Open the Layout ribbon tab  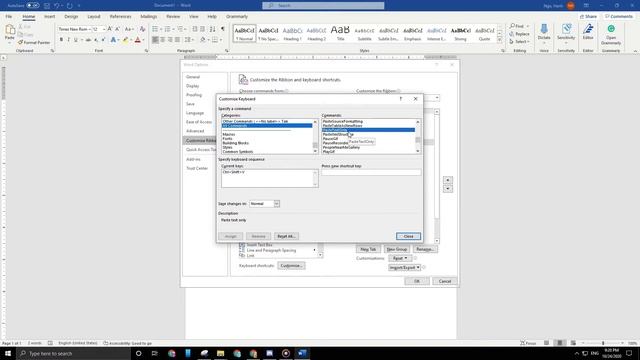coord(93,17)
